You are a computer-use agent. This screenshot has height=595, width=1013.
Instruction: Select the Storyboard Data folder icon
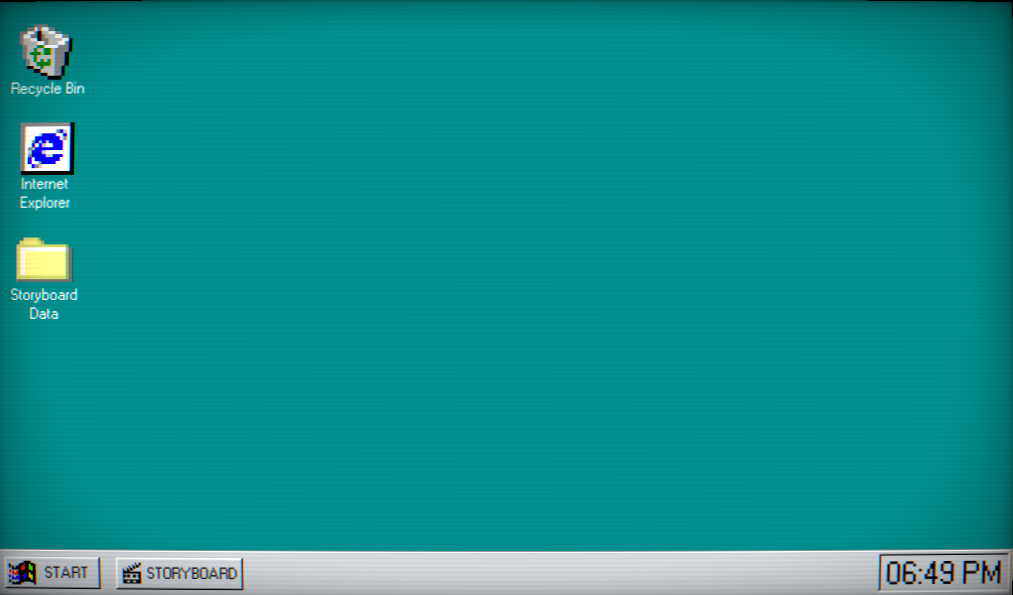point(44,261)
